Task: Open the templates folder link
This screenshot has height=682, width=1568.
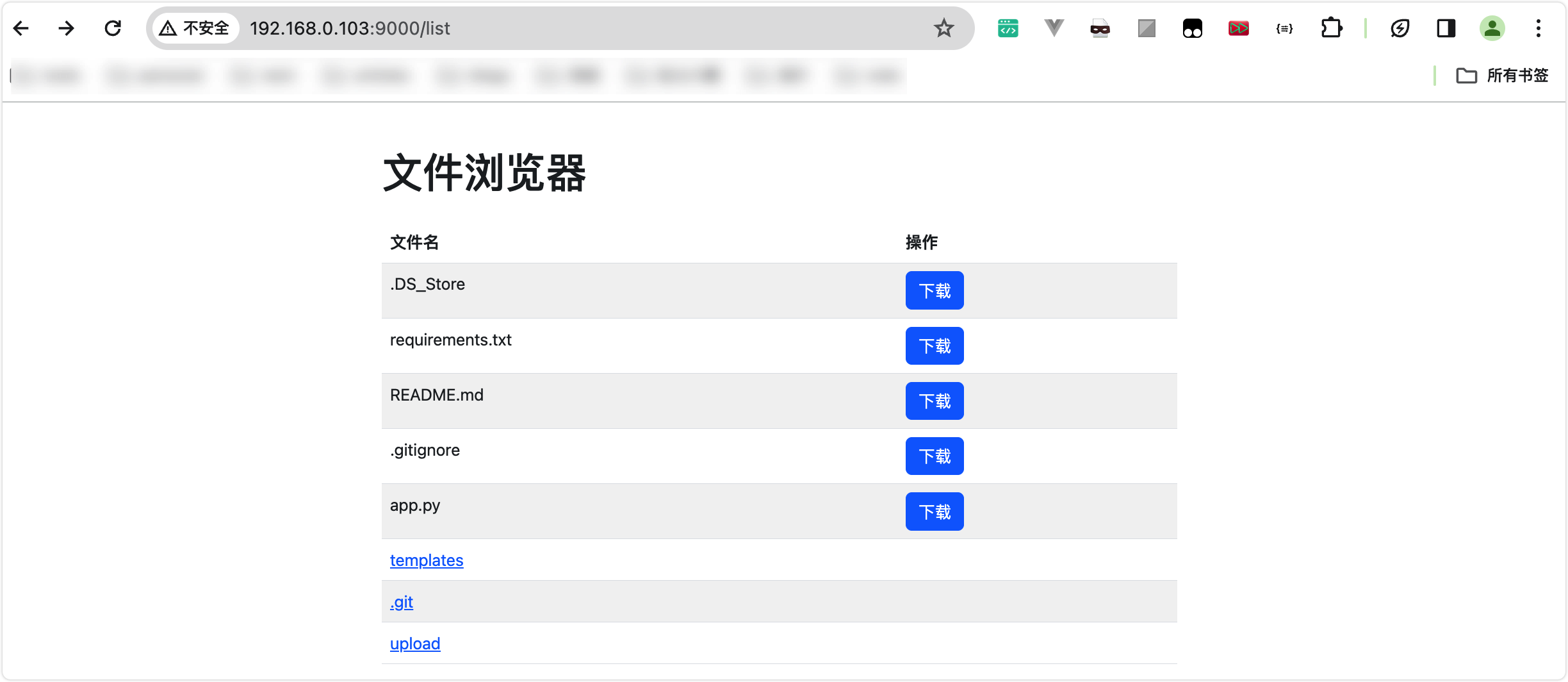Action: [427, 560]
